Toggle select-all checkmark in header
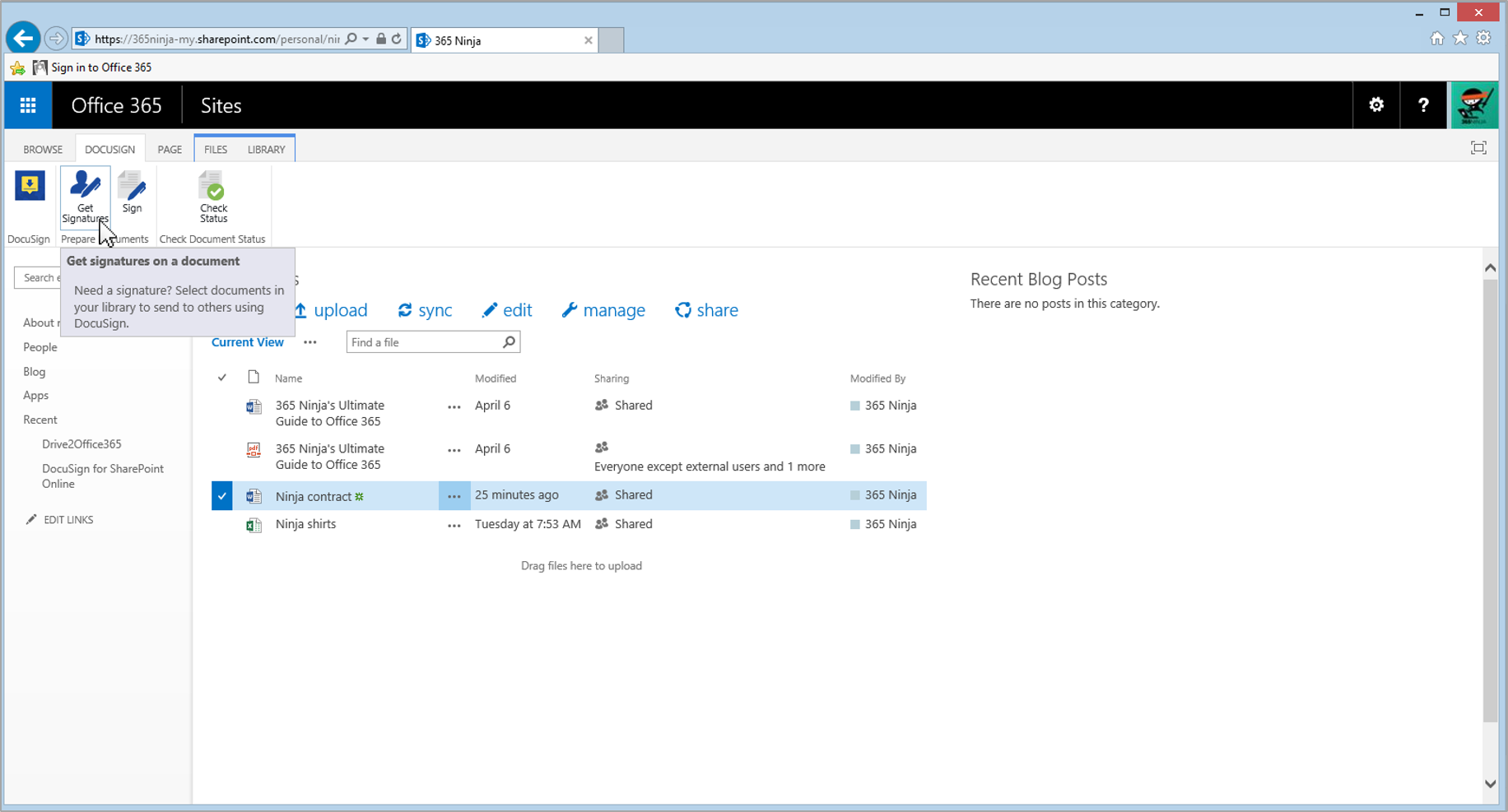This screenshot has width=1508, height=812. 222,378
